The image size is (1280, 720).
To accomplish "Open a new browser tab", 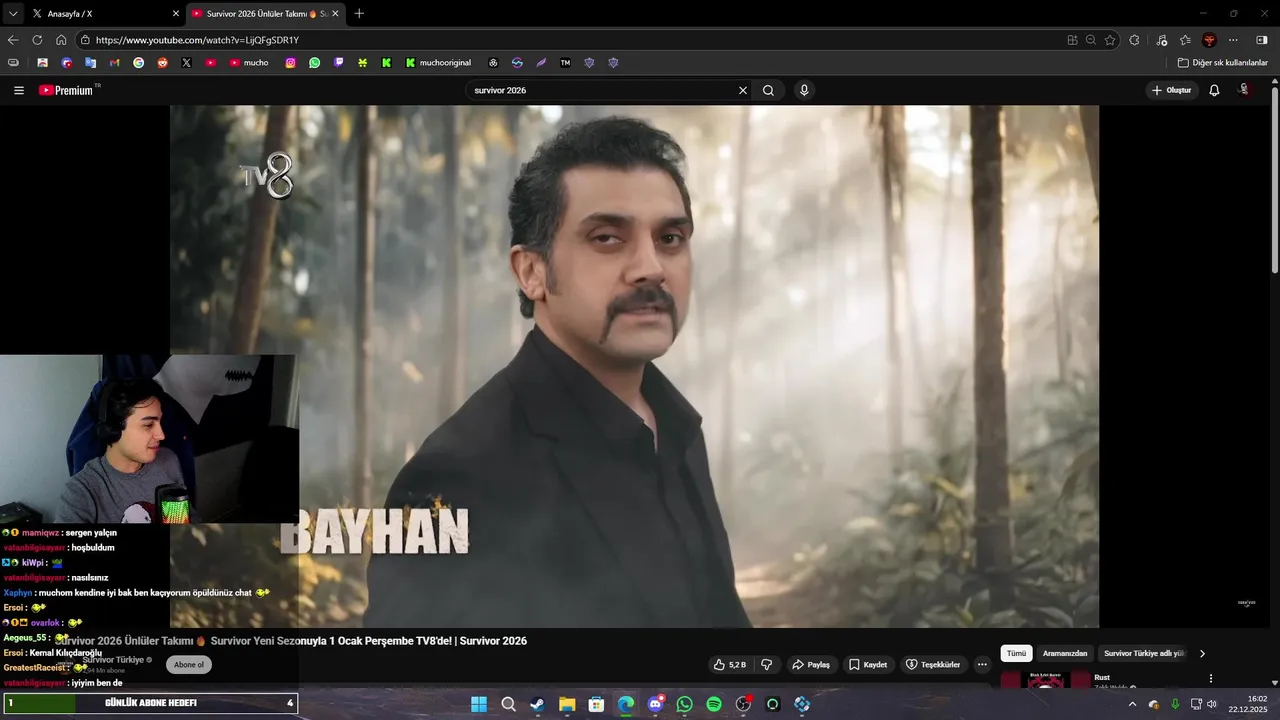I will coord(359,14).
